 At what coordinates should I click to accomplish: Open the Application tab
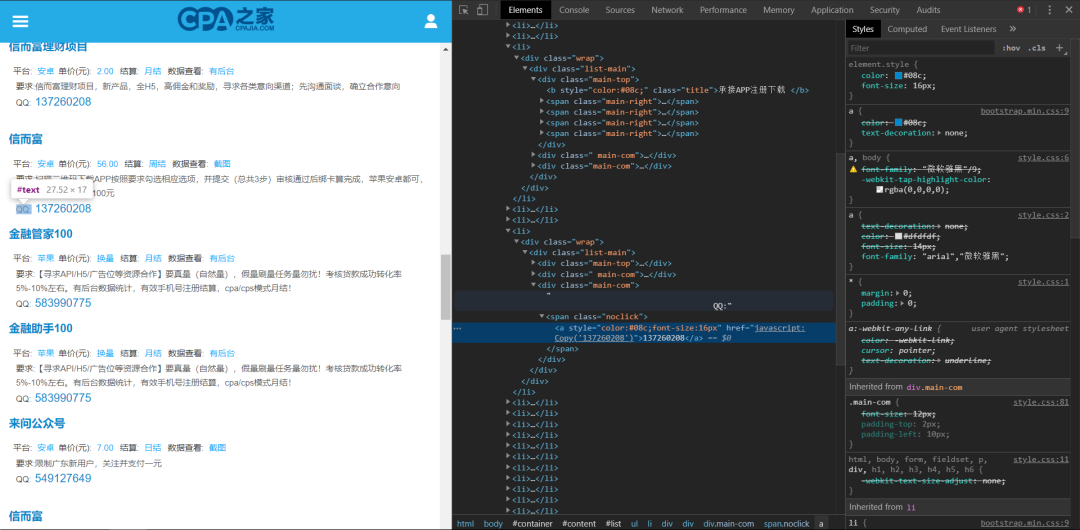(832, 10)
